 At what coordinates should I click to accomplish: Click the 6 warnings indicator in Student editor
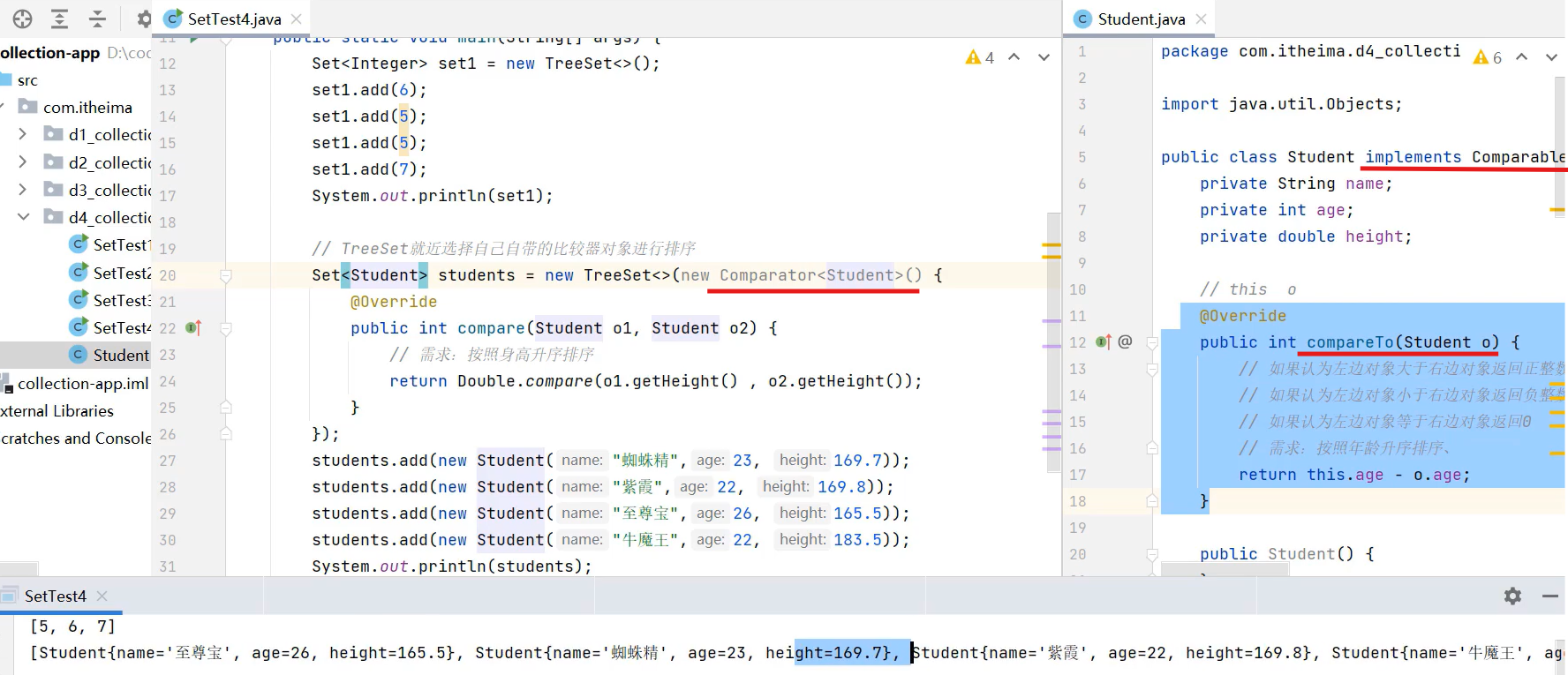click(1488, 57)
